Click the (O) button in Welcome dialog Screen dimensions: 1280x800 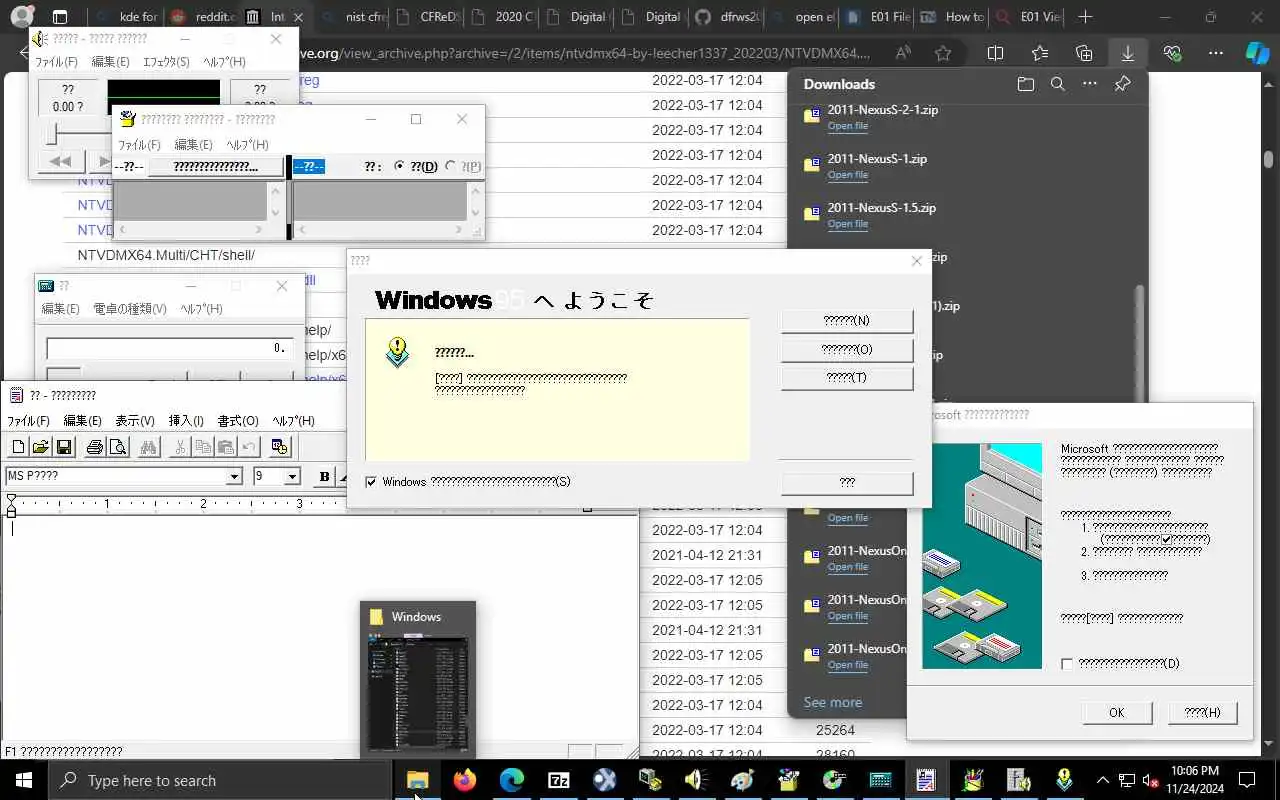pos(846,350)
